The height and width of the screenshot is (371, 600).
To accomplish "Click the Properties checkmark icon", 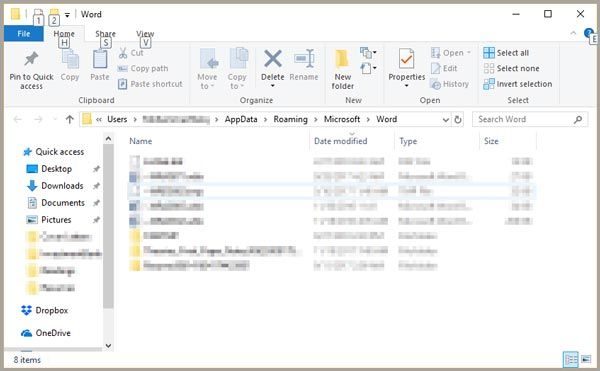I will click(x=406, y=59).
